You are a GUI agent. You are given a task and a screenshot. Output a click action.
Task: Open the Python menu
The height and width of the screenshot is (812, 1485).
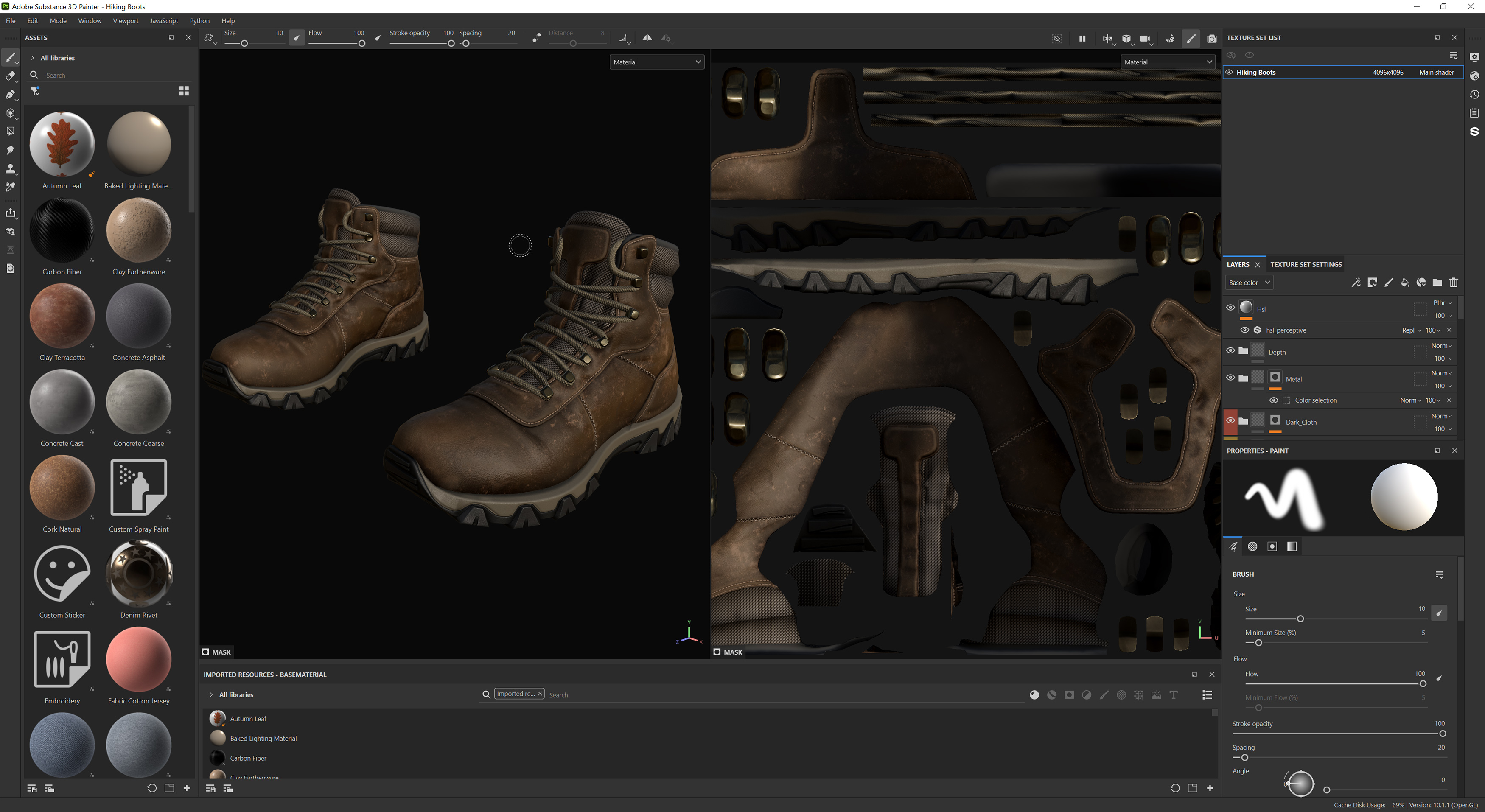coord(199,21)
